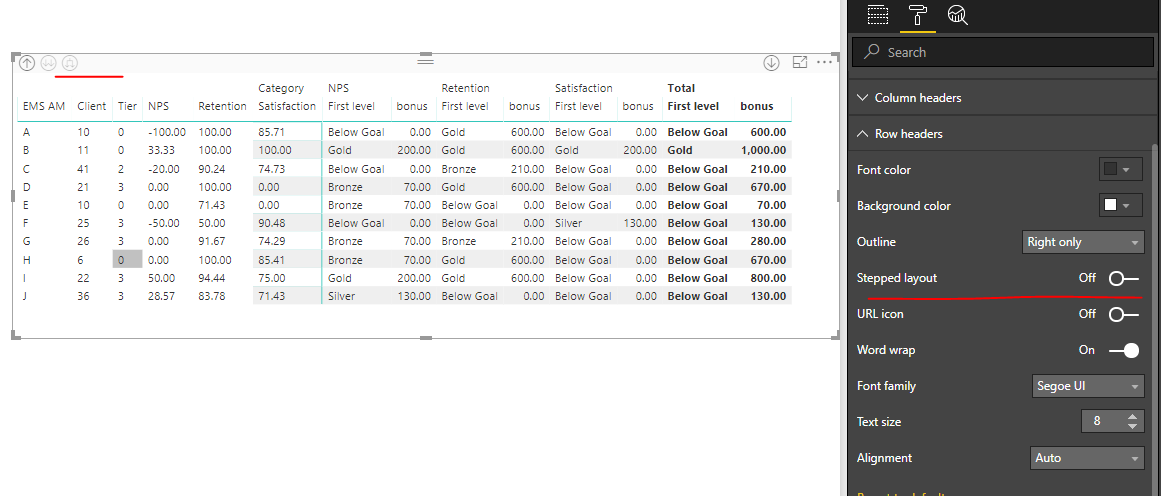
Task: Turn off the Word wrap switch
Action: click(1123, 350)
